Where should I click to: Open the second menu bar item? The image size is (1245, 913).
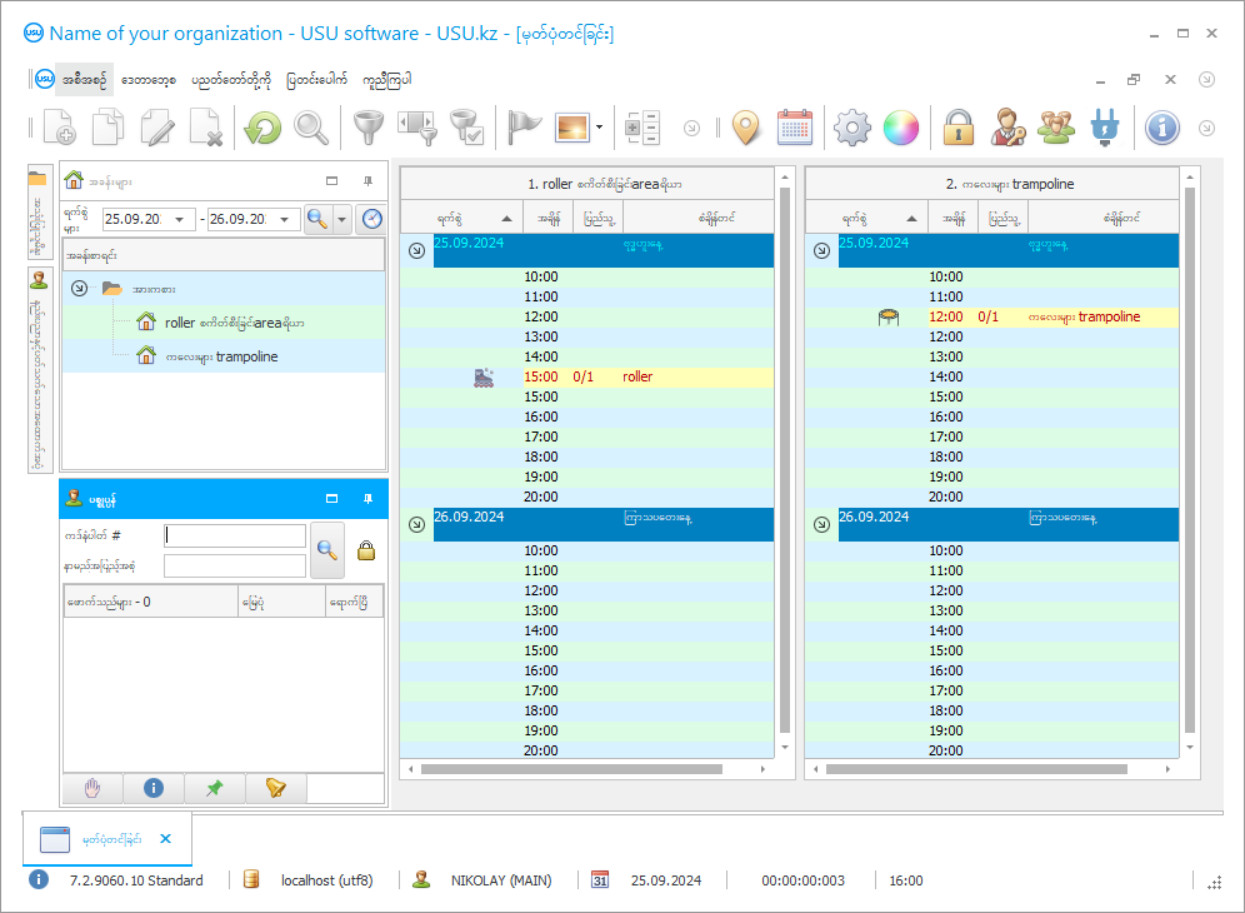(x=150, y=80)
